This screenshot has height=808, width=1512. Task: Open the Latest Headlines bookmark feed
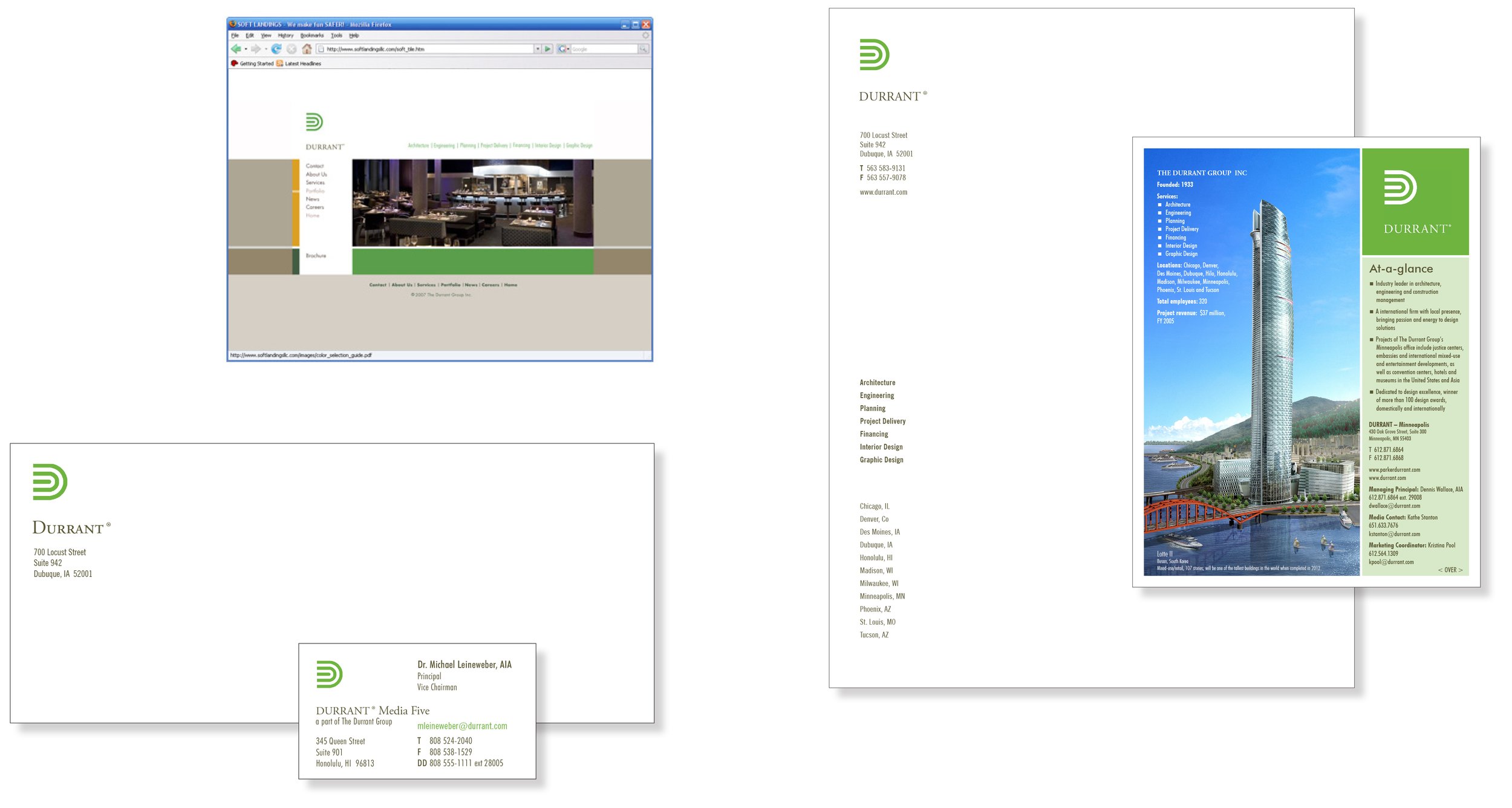pyautogui.click(x=299, y=64)
